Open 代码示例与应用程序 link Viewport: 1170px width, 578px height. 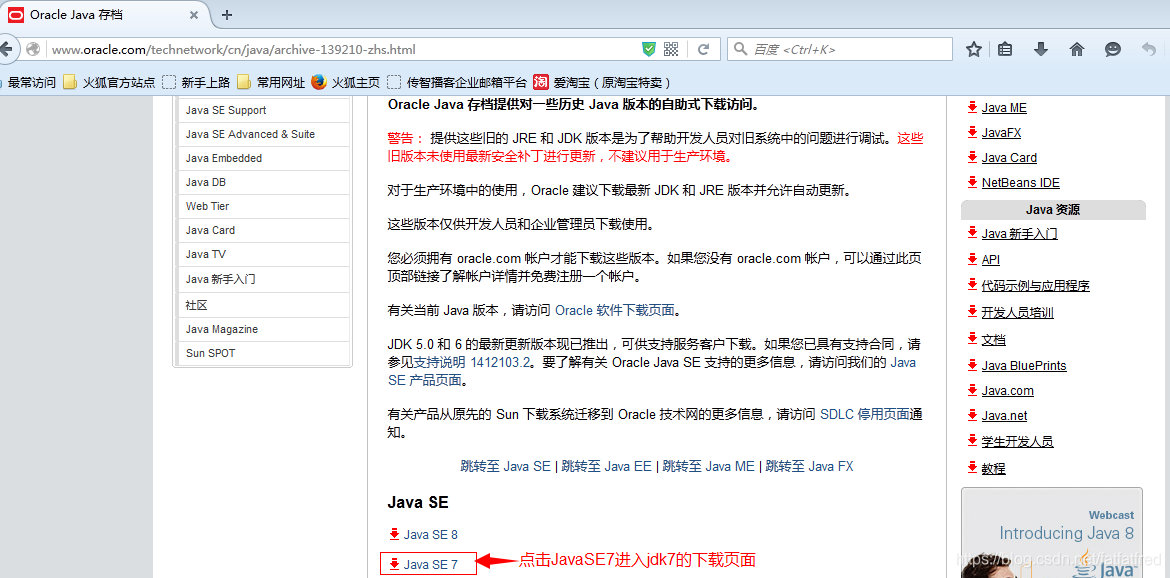[x=1036, y=286]
